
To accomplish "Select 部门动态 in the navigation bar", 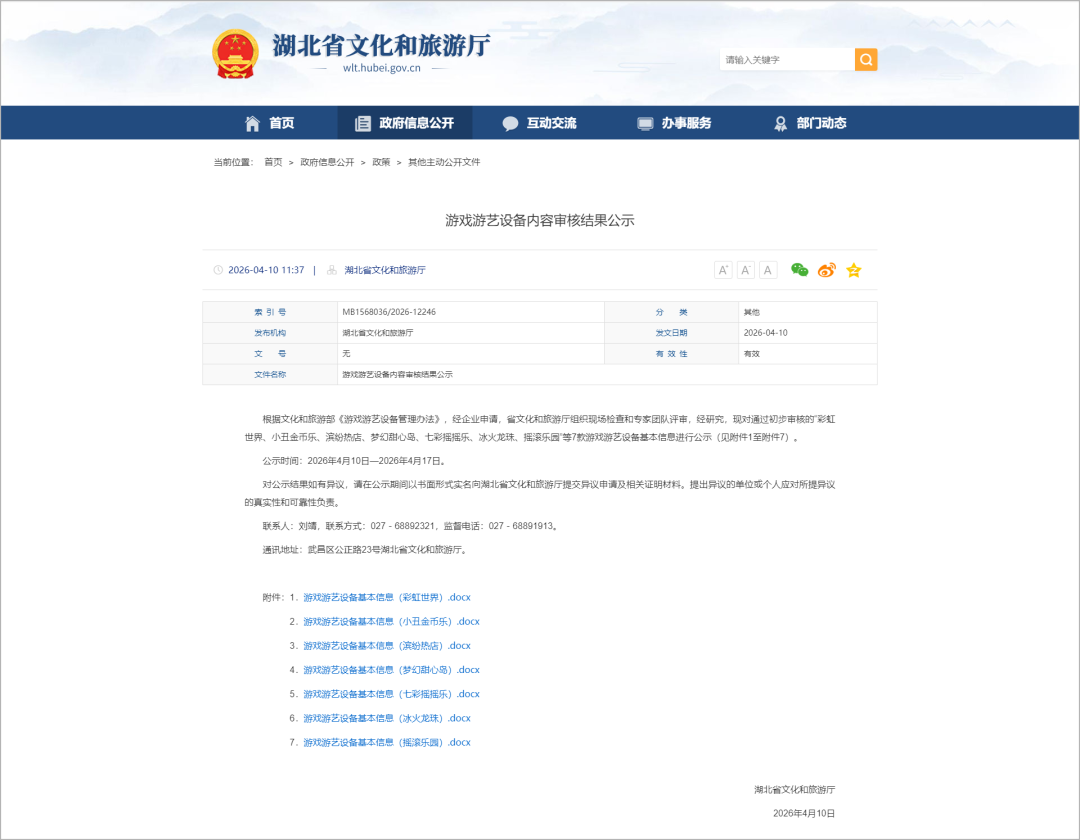I will (810, 123).
